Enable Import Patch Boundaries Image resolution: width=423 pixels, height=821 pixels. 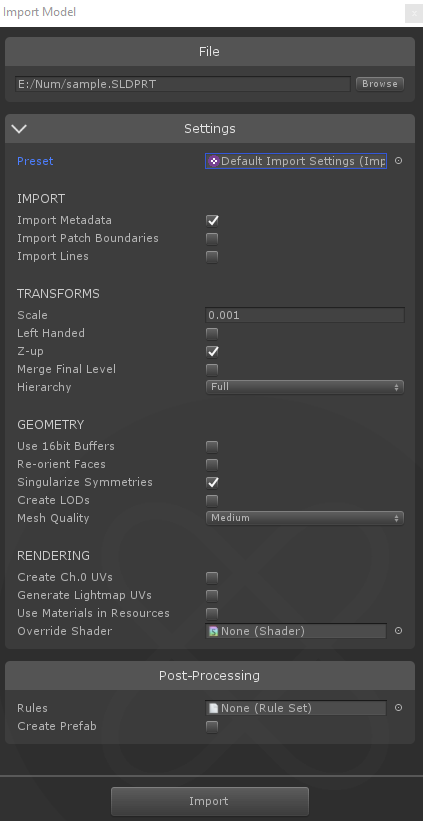click(x=212, y=239)
